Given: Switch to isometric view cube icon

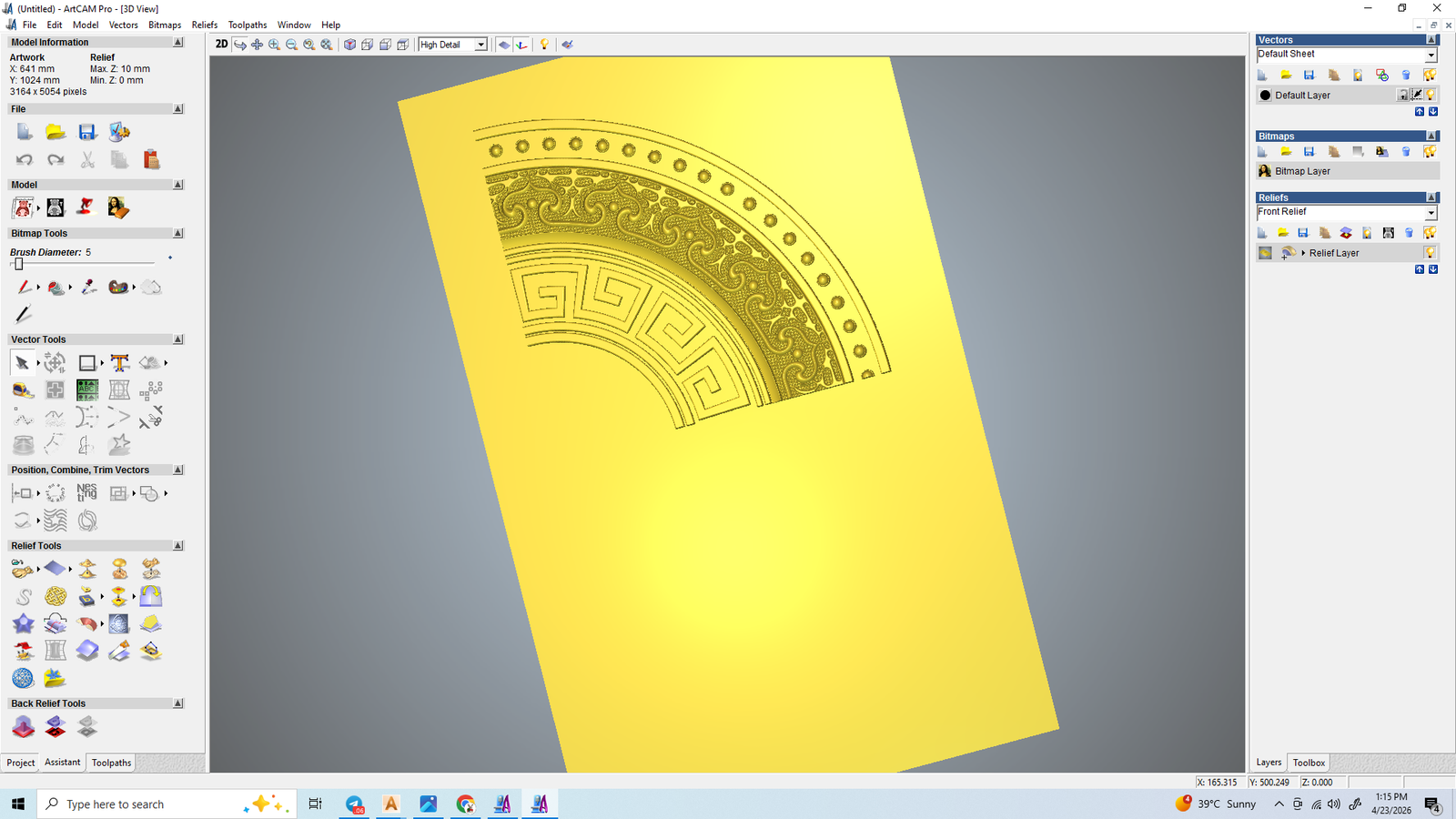Looking at the screenshot, I should click(349, 45).
